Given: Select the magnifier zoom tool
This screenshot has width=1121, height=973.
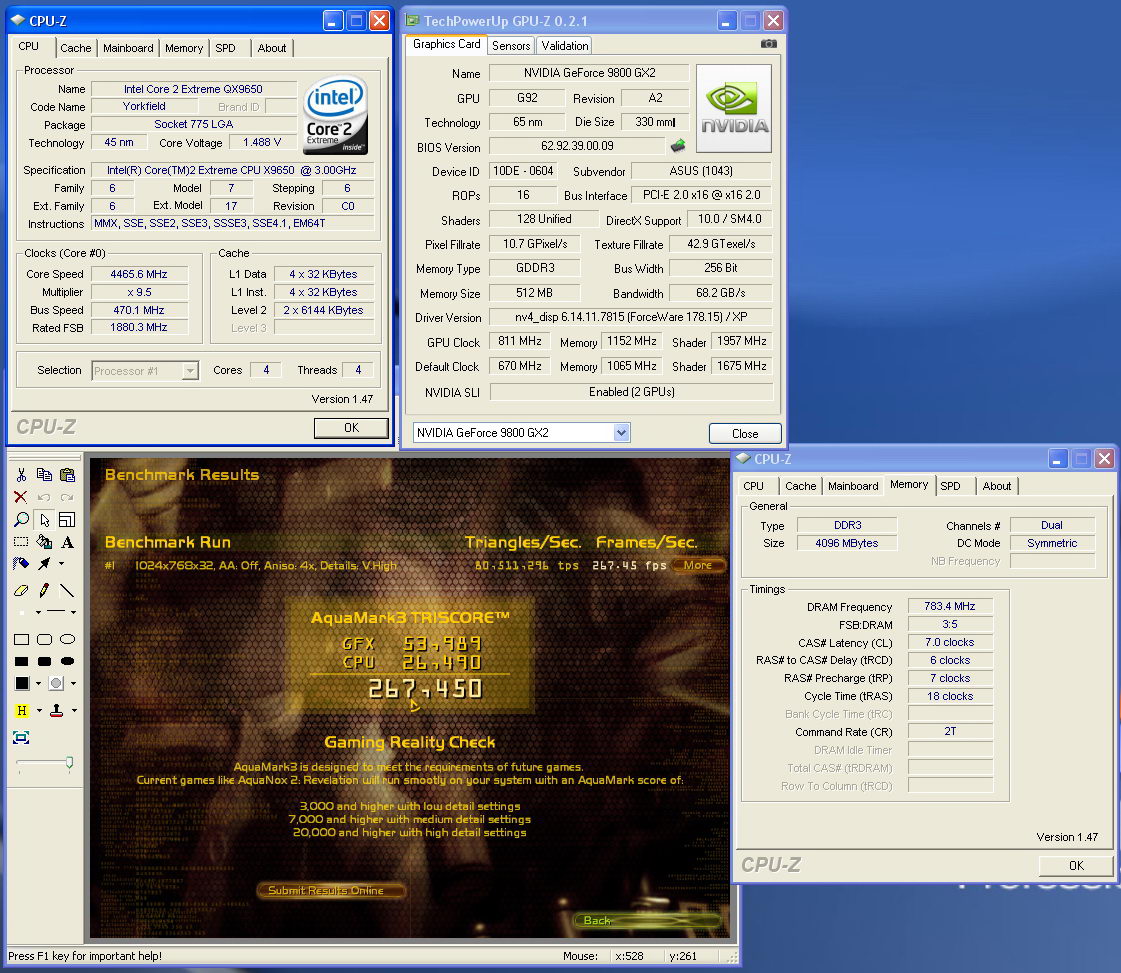Looking at the screenshot, I should point(21,520).
